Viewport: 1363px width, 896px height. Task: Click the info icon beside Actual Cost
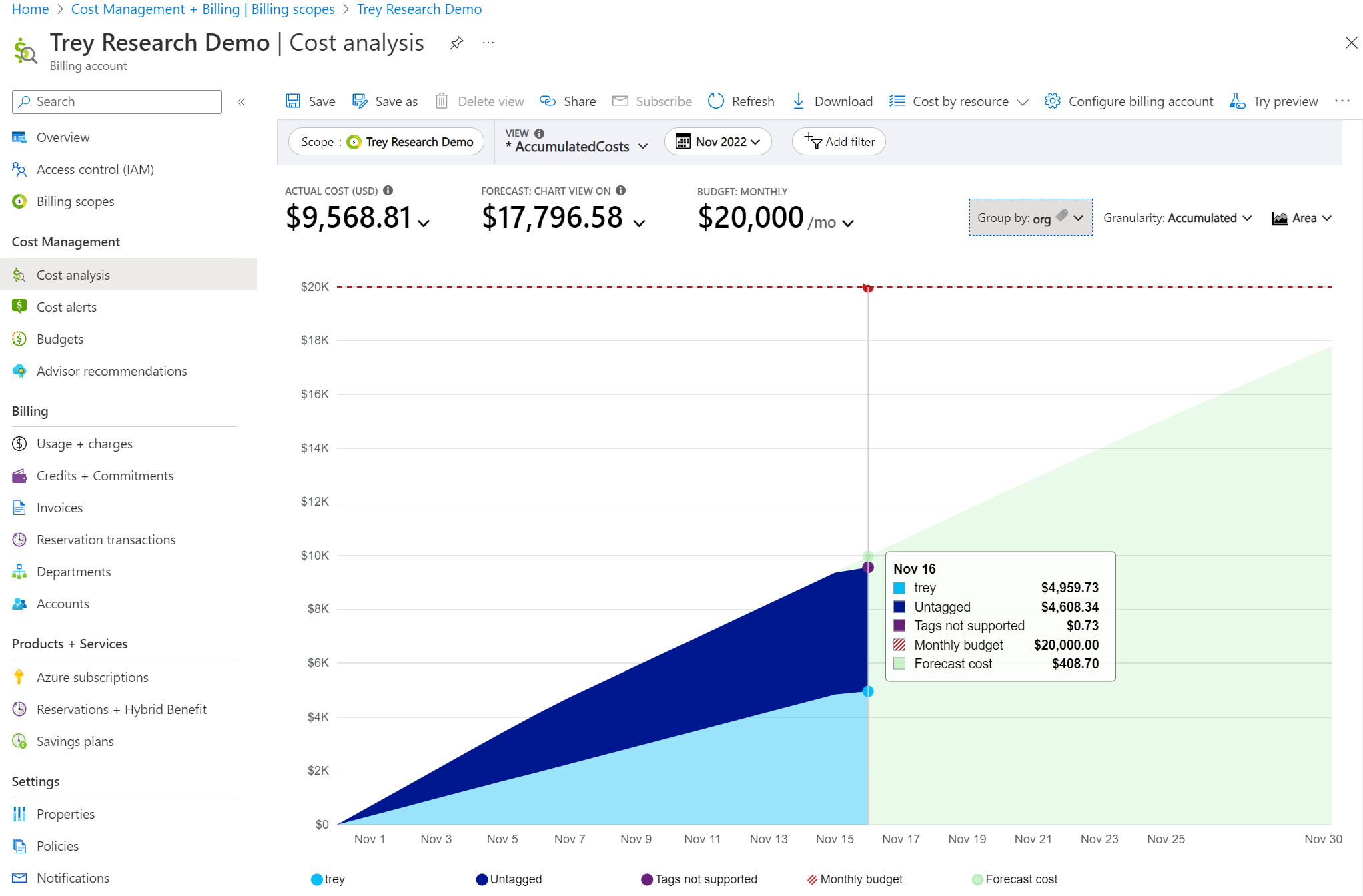pyautogui.click(x=388, y=191)
